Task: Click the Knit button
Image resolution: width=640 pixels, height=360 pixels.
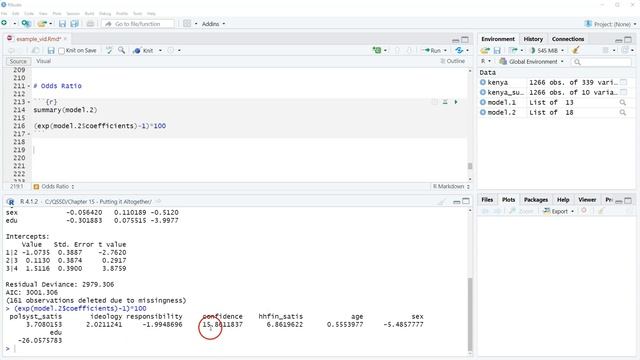Action: [143, 51]
